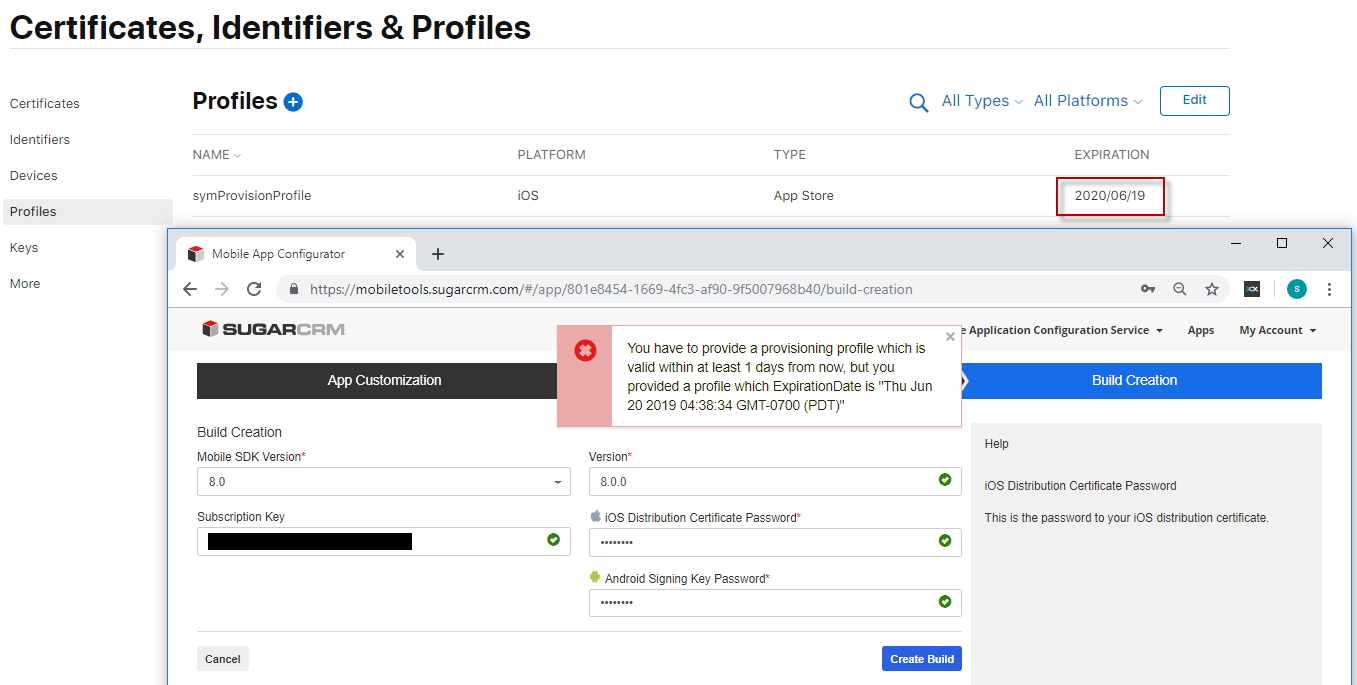Image resolution: width=1357 pixels, height=685 pixels.
Task: Switch to the App Customization step
Action: click(384, 381)
